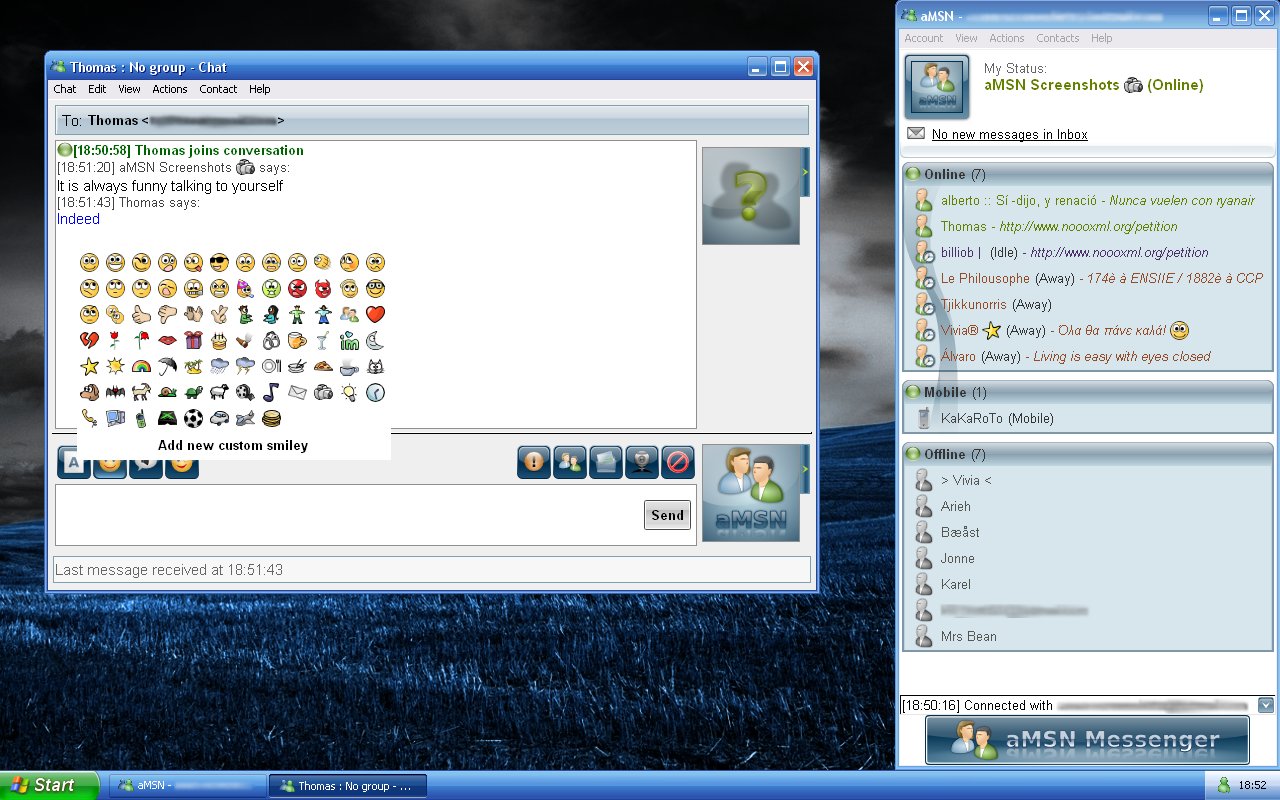This screenshot has height=800, width=1280.
Task: Choose the red lips emoticon
Action: point(168,341)
